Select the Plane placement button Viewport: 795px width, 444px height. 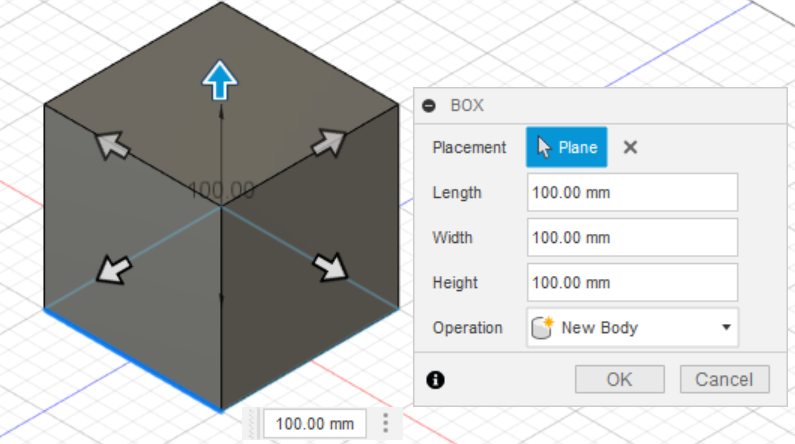click(x=566, y=147)
